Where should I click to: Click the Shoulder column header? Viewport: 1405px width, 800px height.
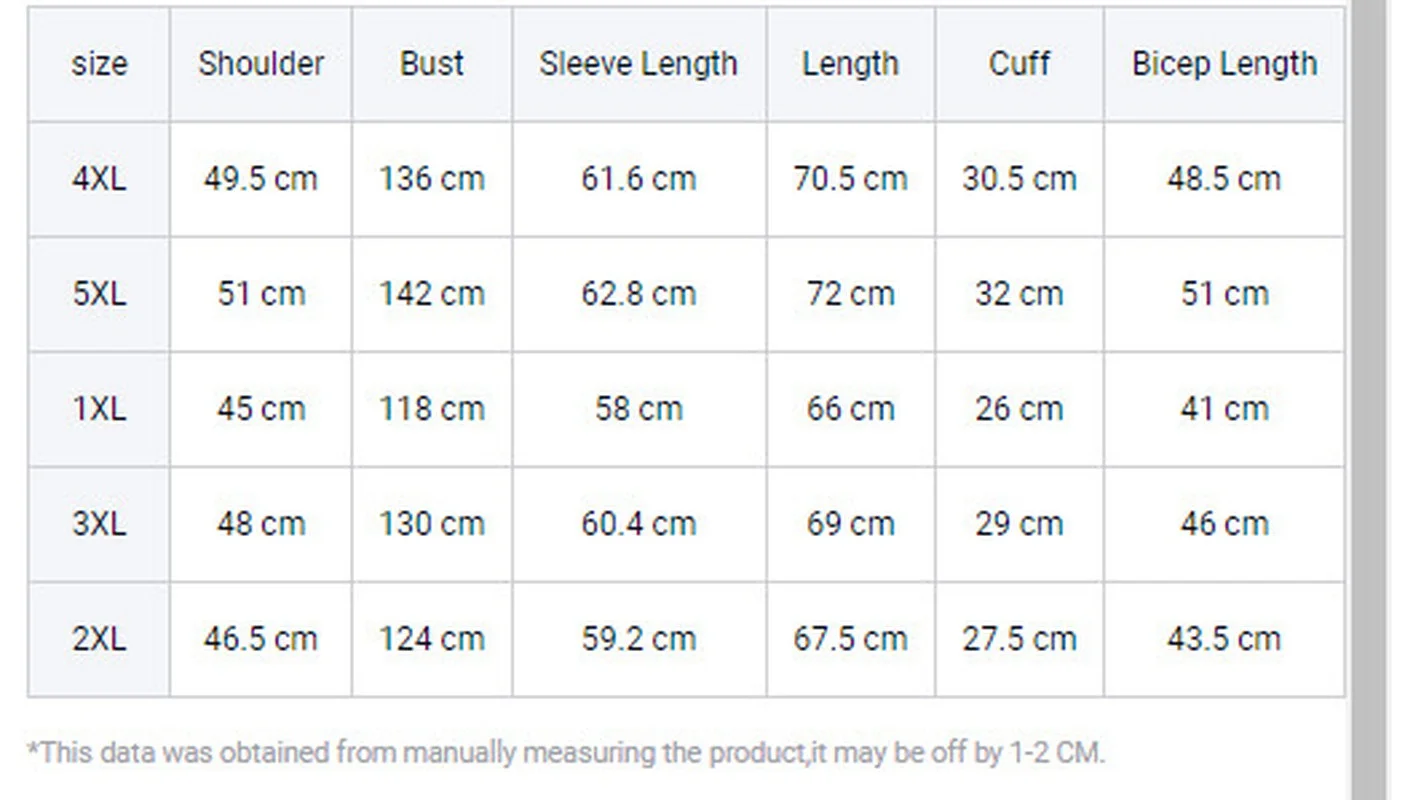(x=260, y=64)
